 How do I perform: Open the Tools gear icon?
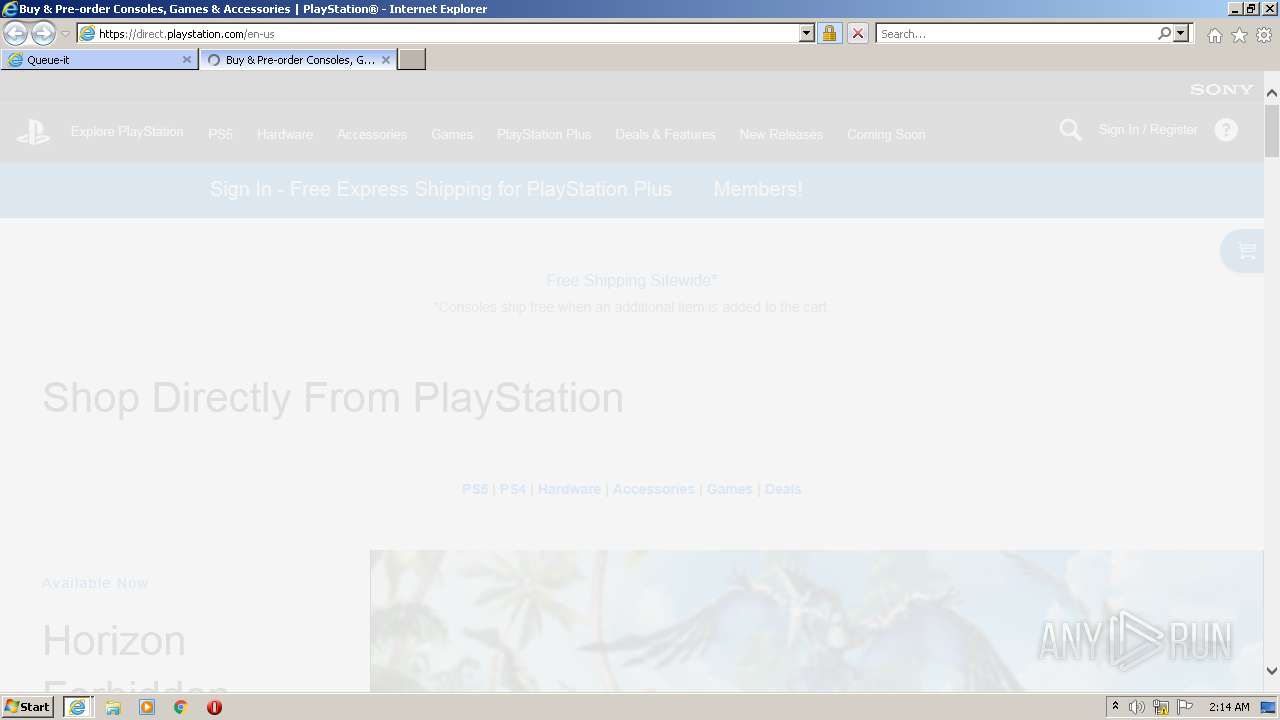pos(1264,35)
